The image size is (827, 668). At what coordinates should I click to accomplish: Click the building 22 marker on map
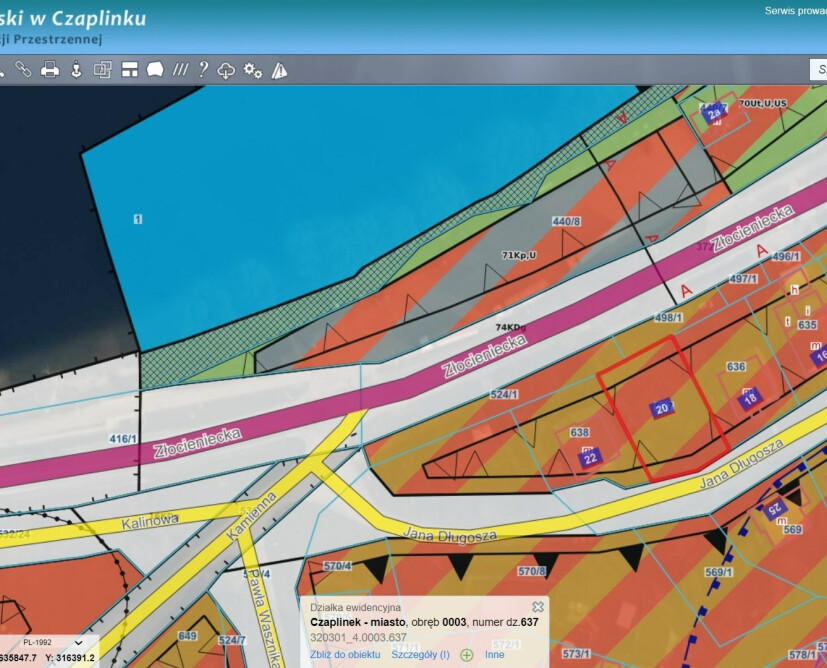(590, 458)
